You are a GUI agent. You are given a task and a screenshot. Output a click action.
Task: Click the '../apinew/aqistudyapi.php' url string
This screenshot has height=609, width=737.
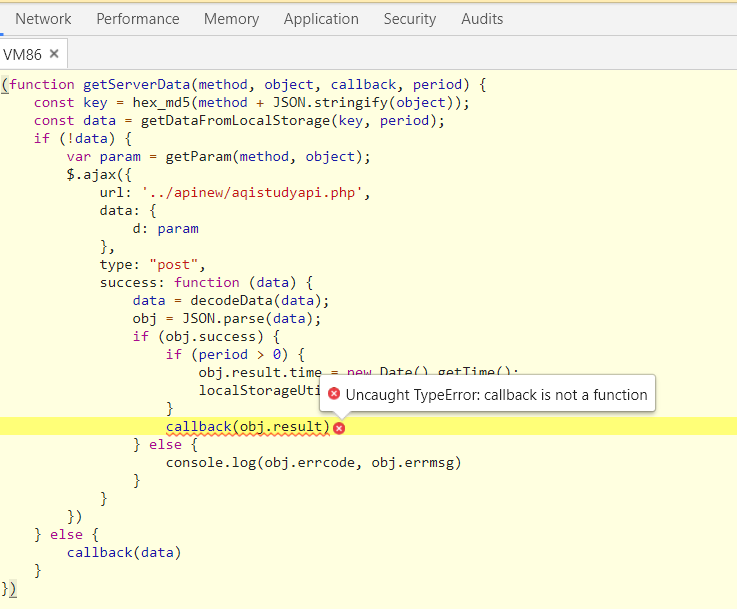[252, 193]
